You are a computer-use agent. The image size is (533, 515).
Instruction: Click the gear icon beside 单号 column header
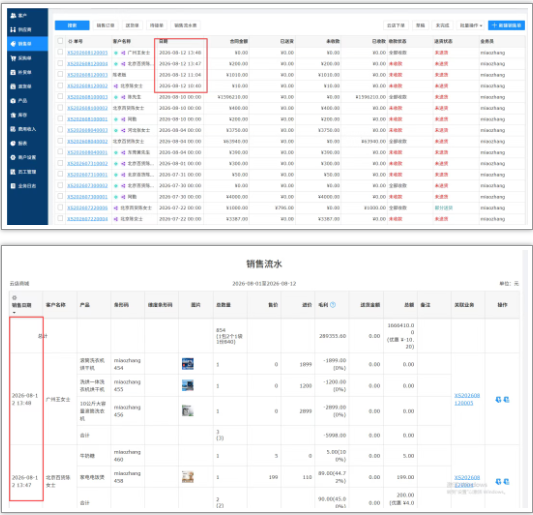coord(70,41)
